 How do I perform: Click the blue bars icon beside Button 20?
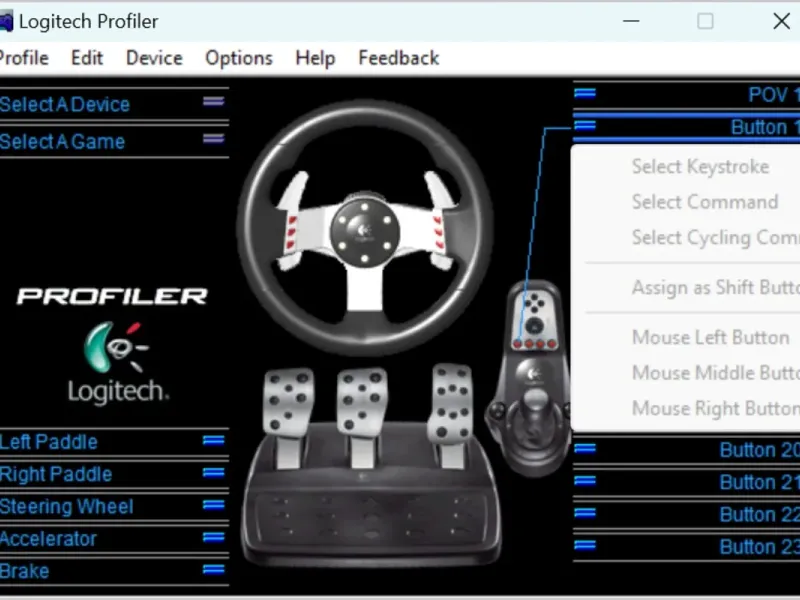[585, 448]
